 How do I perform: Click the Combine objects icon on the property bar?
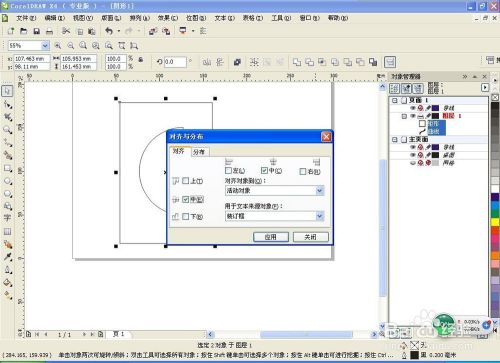pos(237,62)
